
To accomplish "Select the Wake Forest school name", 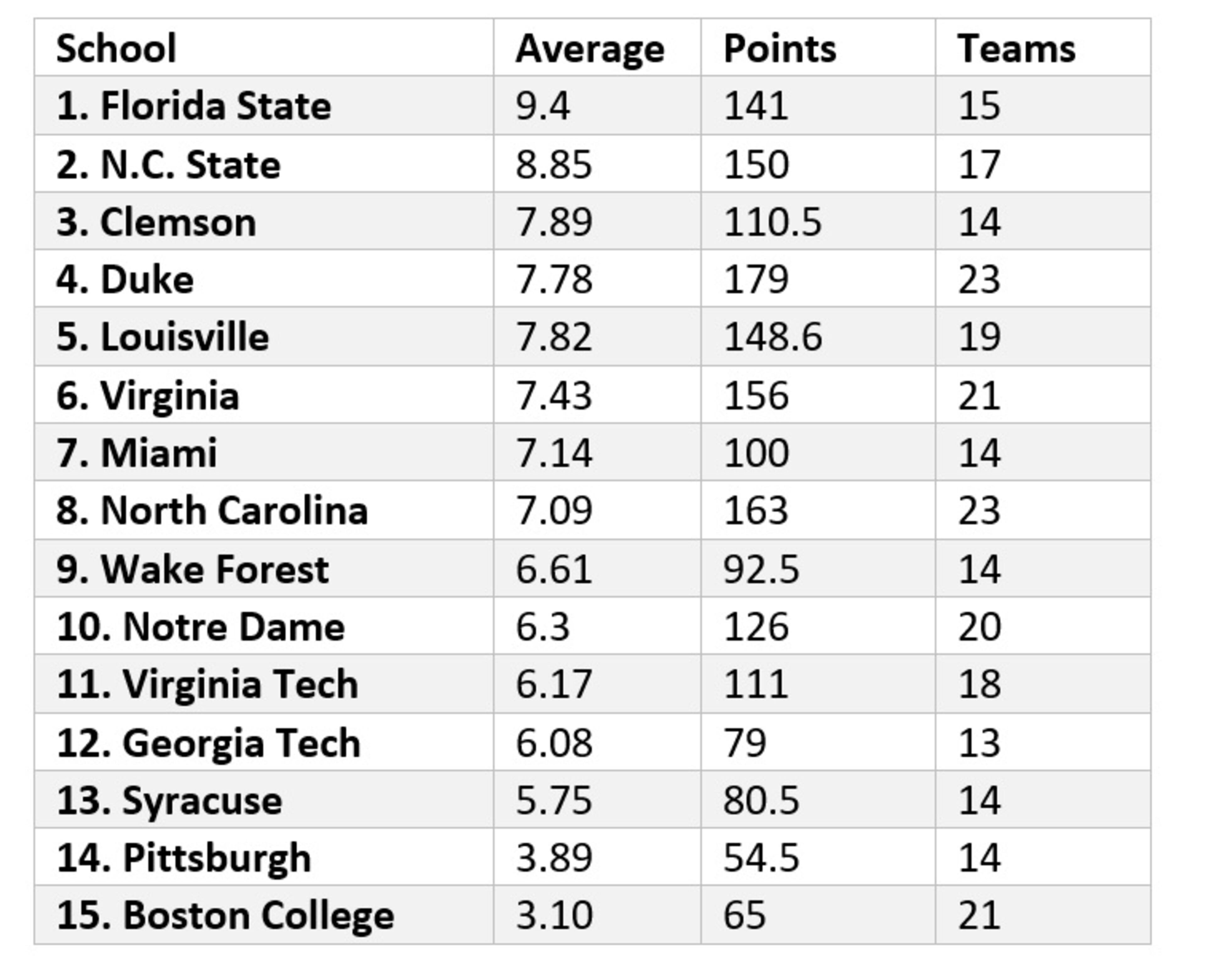I will pos(193,569).
